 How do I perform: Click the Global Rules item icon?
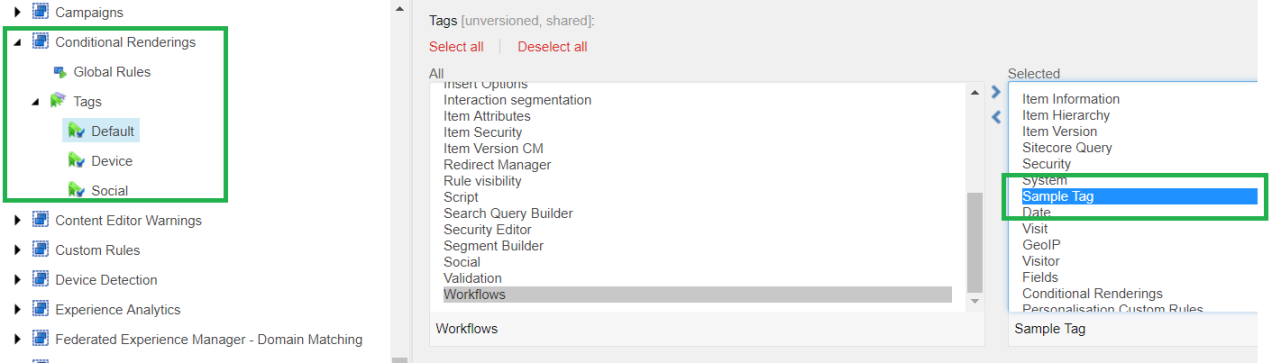tap(59, 72)
